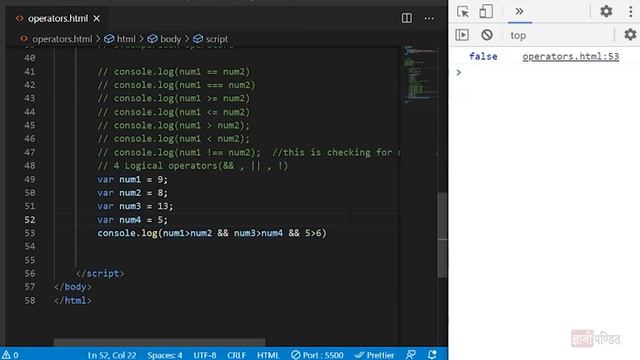Click the commented 'num1 === num2' line
Viewport: 640px width, 360px height.
pos(176,85)
